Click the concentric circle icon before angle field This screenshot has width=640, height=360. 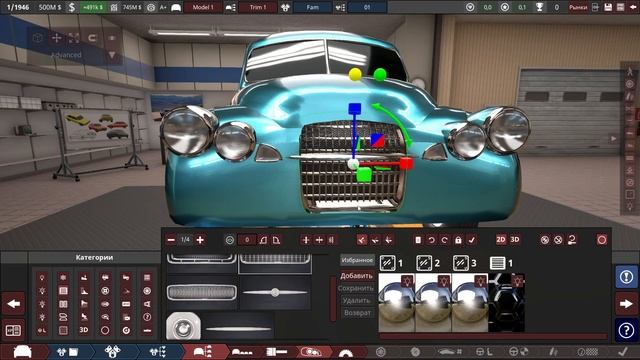(230, 240)
